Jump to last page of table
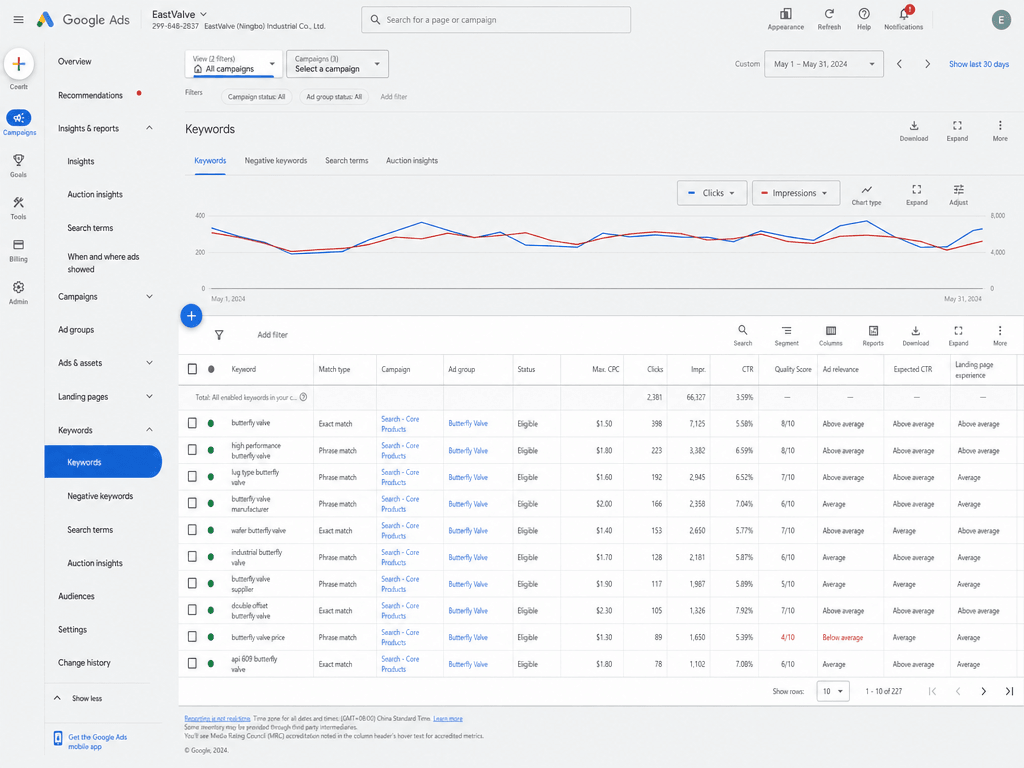1024x768 pixels. point(1009,691)
